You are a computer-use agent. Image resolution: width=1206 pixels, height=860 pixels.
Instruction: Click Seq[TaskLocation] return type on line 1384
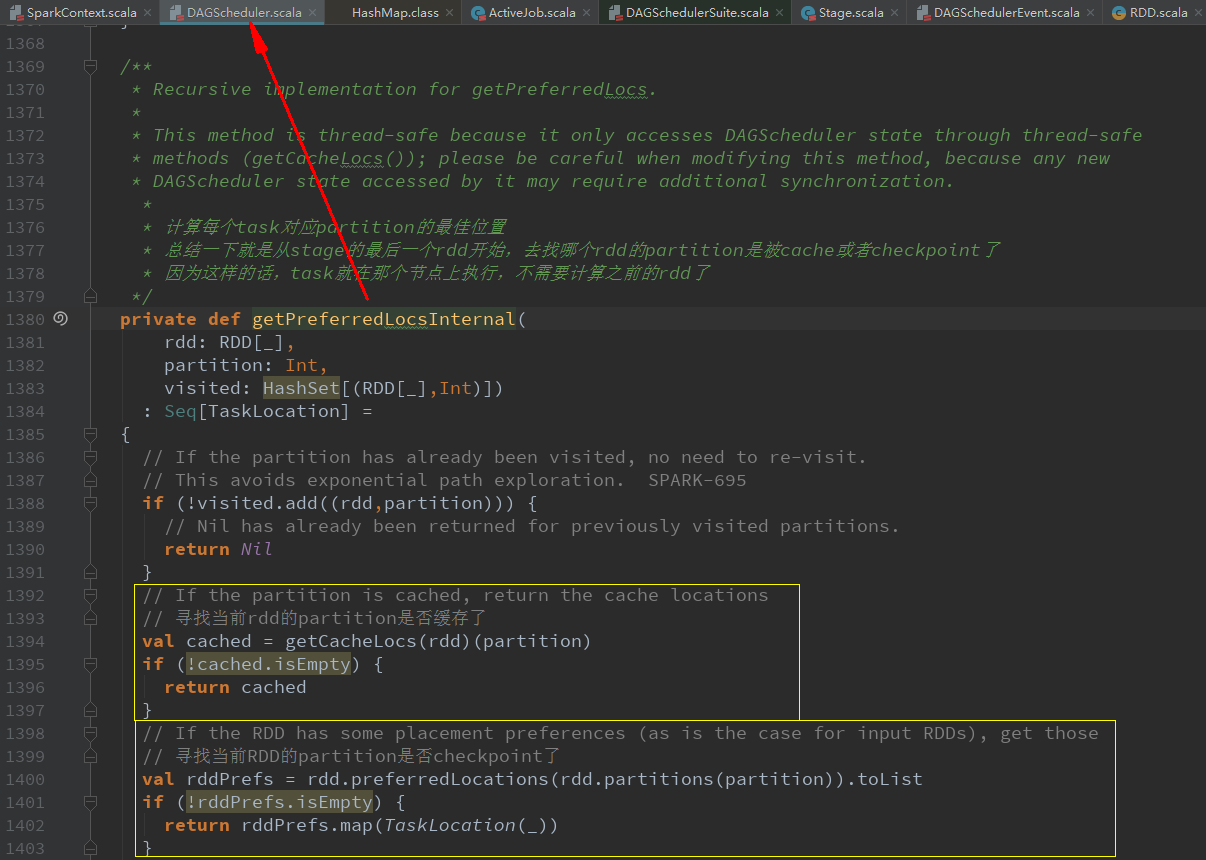pyautogui.click(x=257, y=411)
